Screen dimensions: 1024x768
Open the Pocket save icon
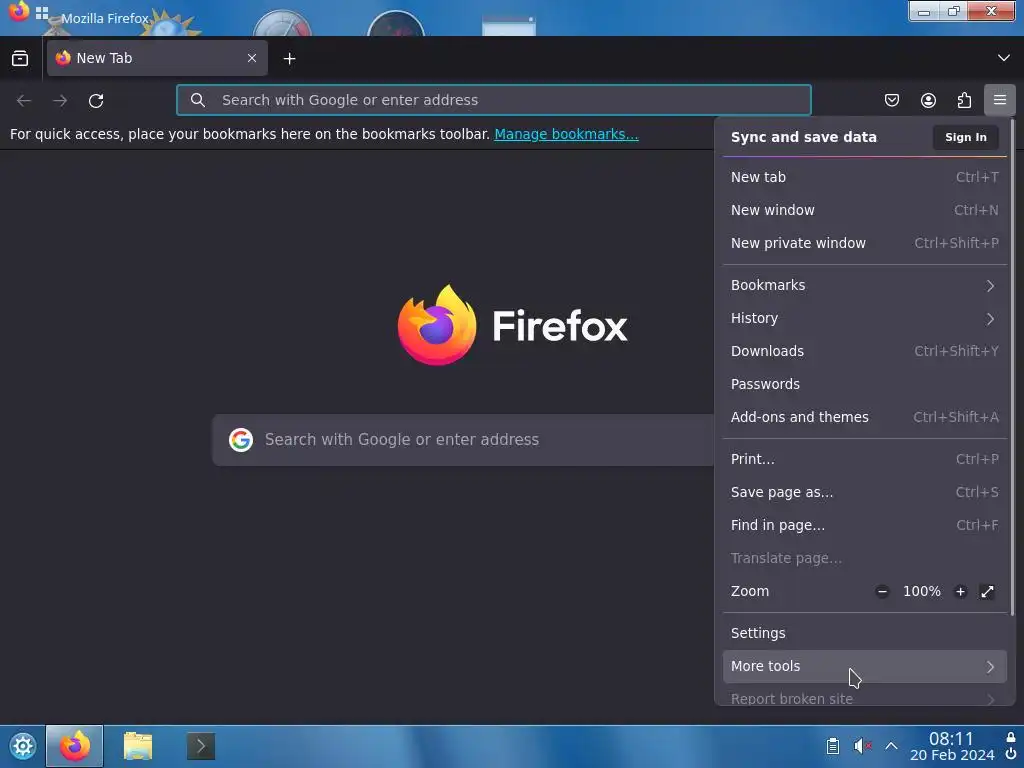pos(891,100)
